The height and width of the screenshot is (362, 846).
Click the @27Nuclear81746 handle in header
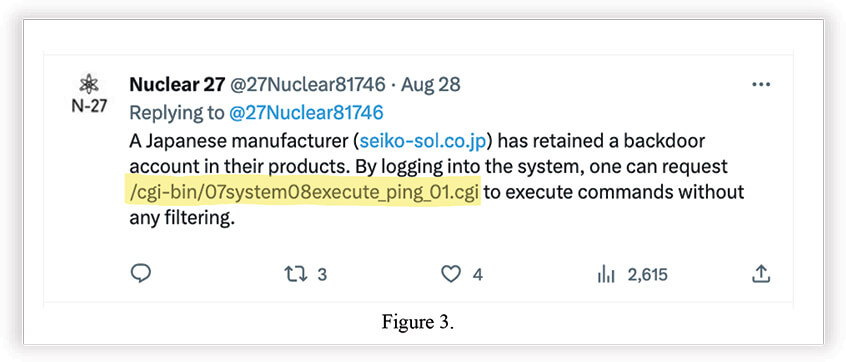(308, 85)
